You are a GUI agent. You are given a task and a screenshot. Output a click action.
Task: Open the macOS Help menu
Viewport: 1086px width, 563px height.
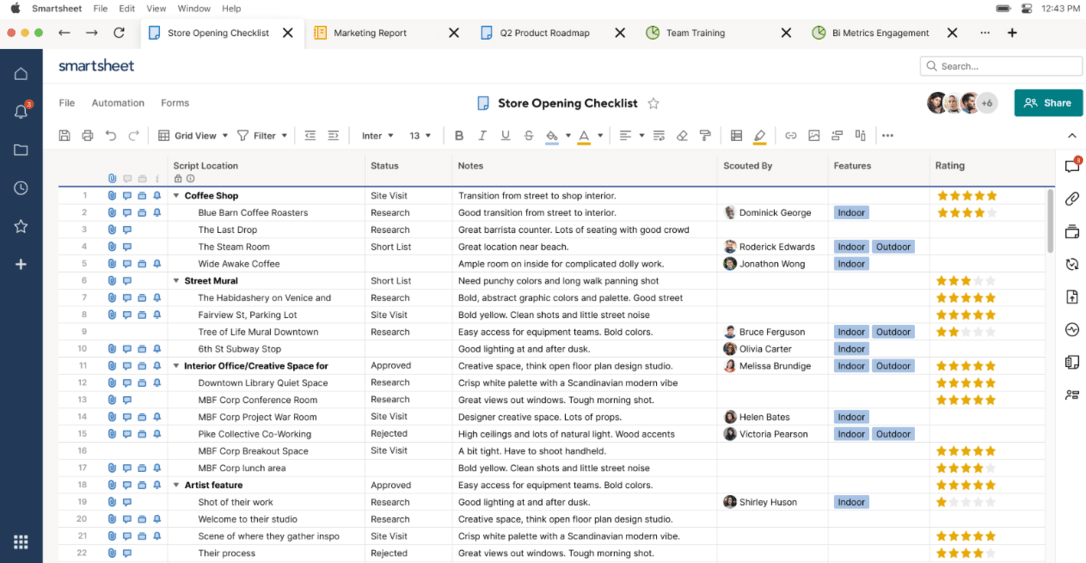(x=231, y=8)
